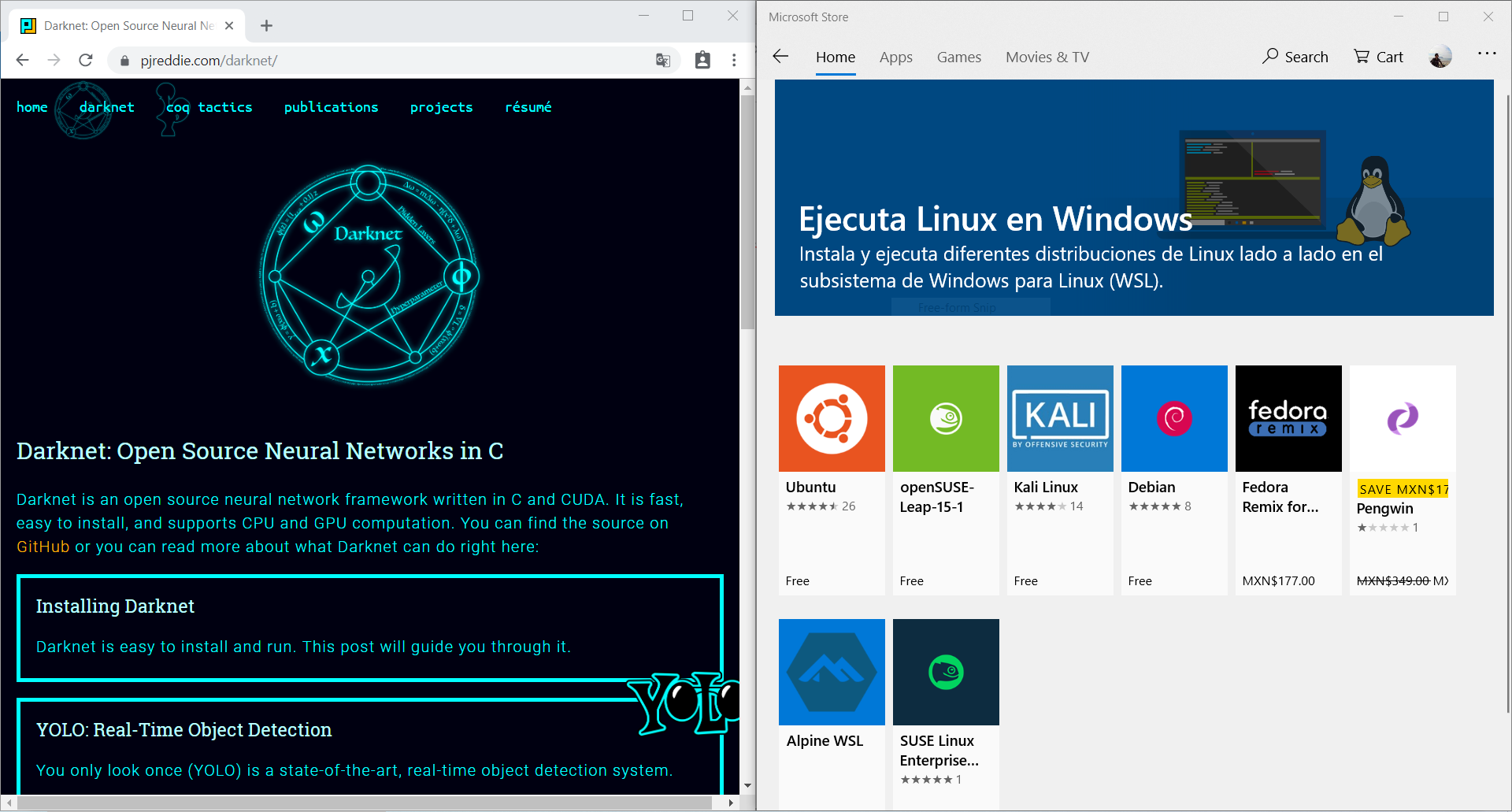Click the Fedora Remix price MXN$177.00

coord(1278,581)
